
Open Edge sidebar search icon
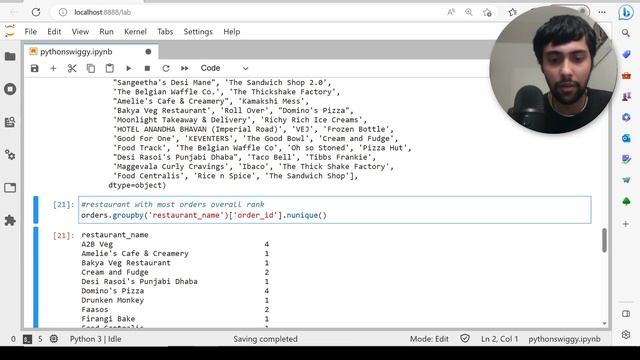click(626, 33)
